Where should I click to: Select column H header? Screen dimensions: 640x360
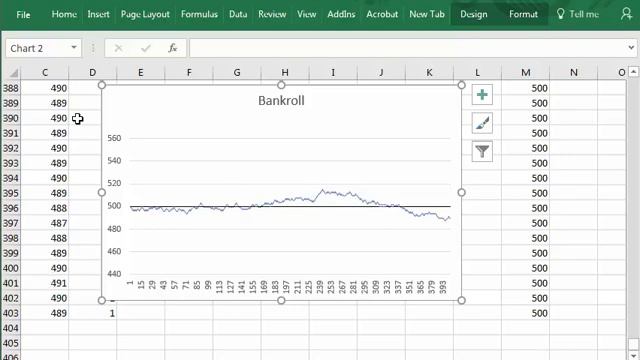285,73
